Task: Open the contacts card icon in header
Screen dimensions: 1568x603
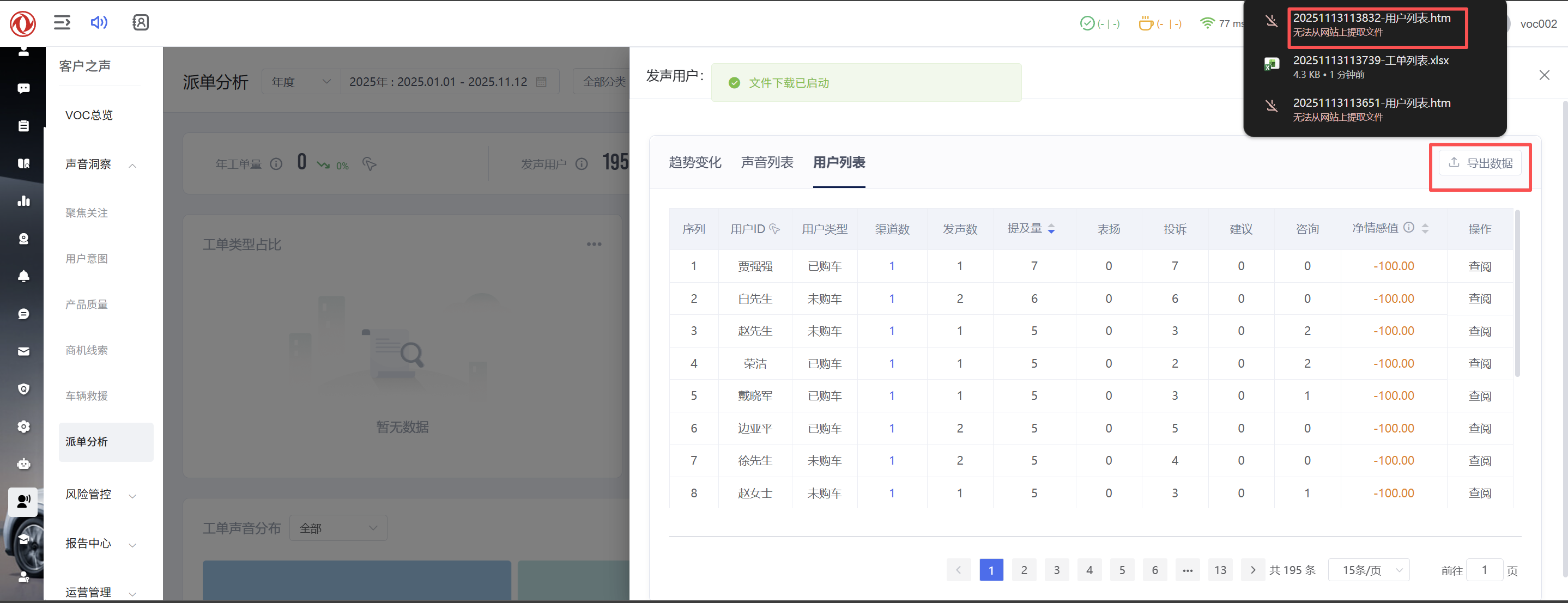Action: (140, 22)
